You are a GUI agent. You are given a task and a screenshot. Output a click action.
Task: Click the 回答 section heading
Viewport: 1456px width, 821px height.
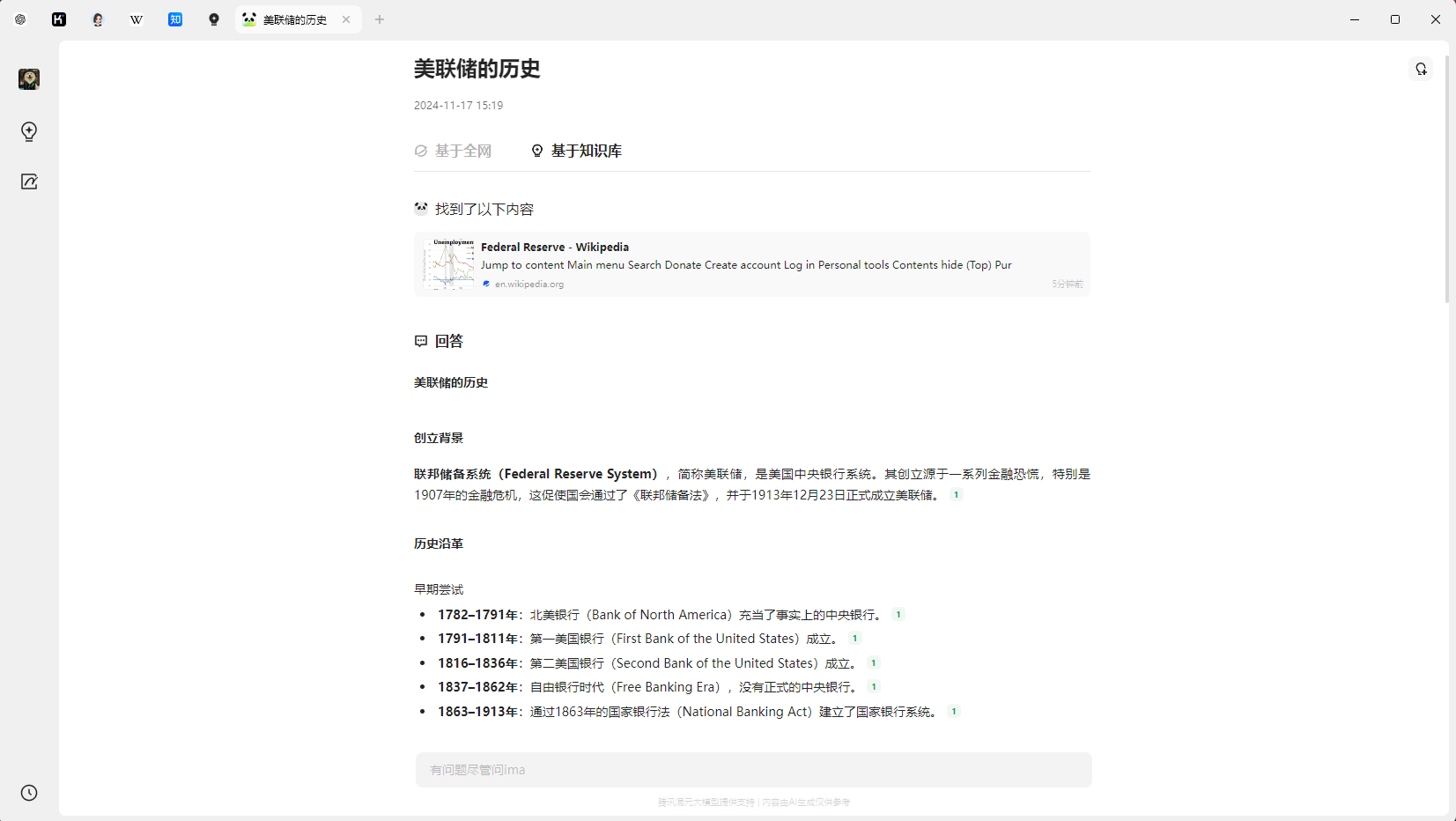coord(449,341)
